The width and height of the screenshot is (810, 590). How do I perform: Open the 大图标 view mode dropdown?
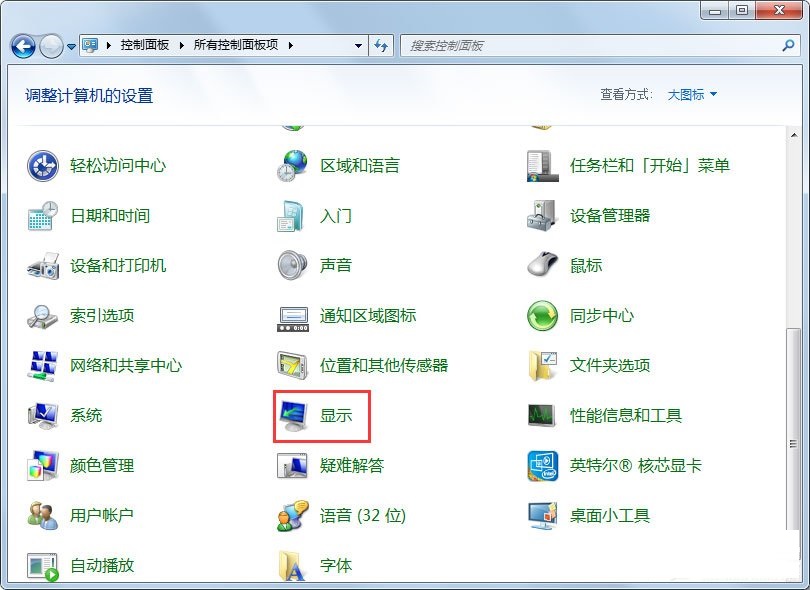click(689, 94)
